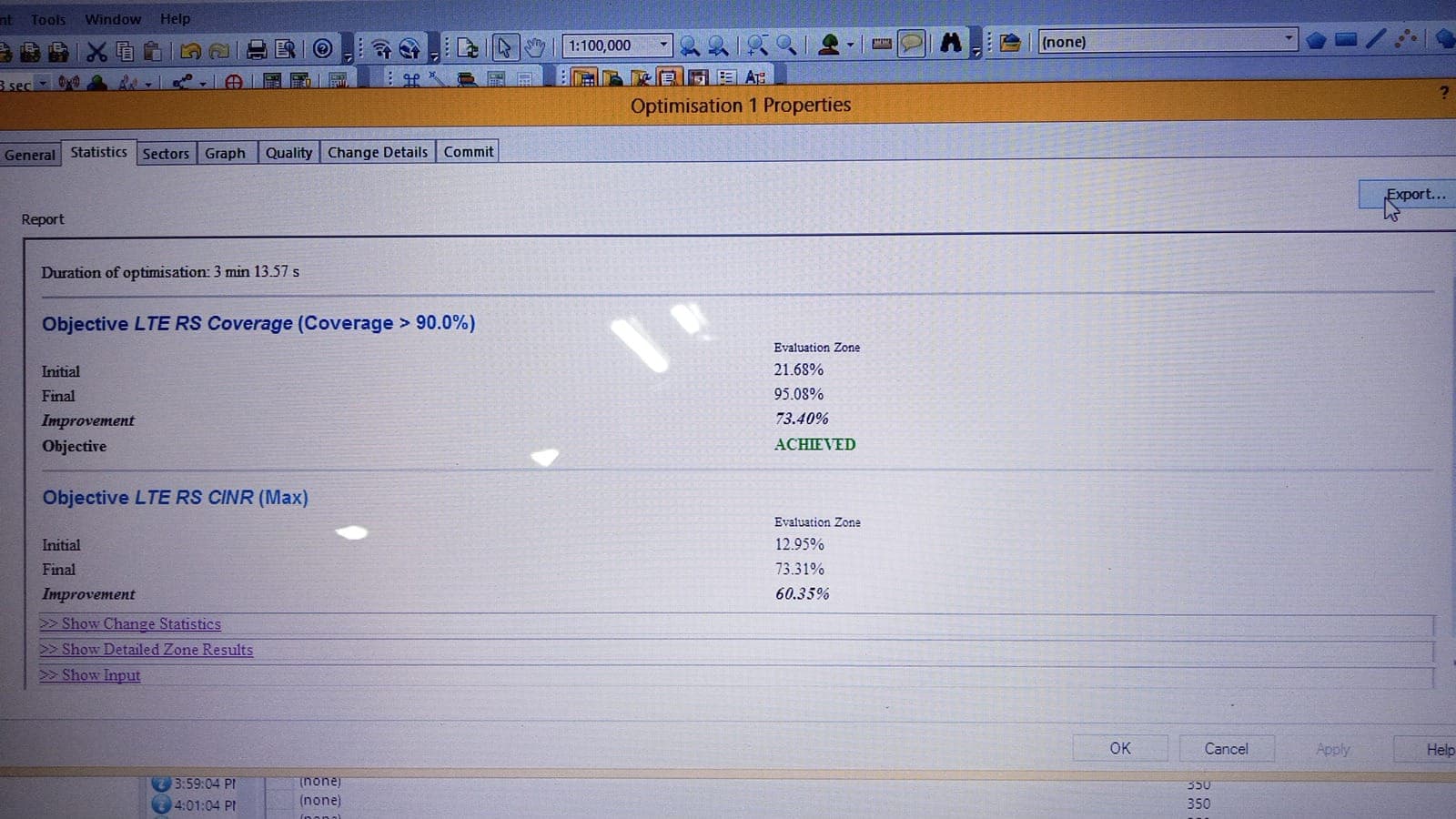The image size is (1456, 819).
Task: Open the (none) vector layer dropdown
Action: point(1288,39)
